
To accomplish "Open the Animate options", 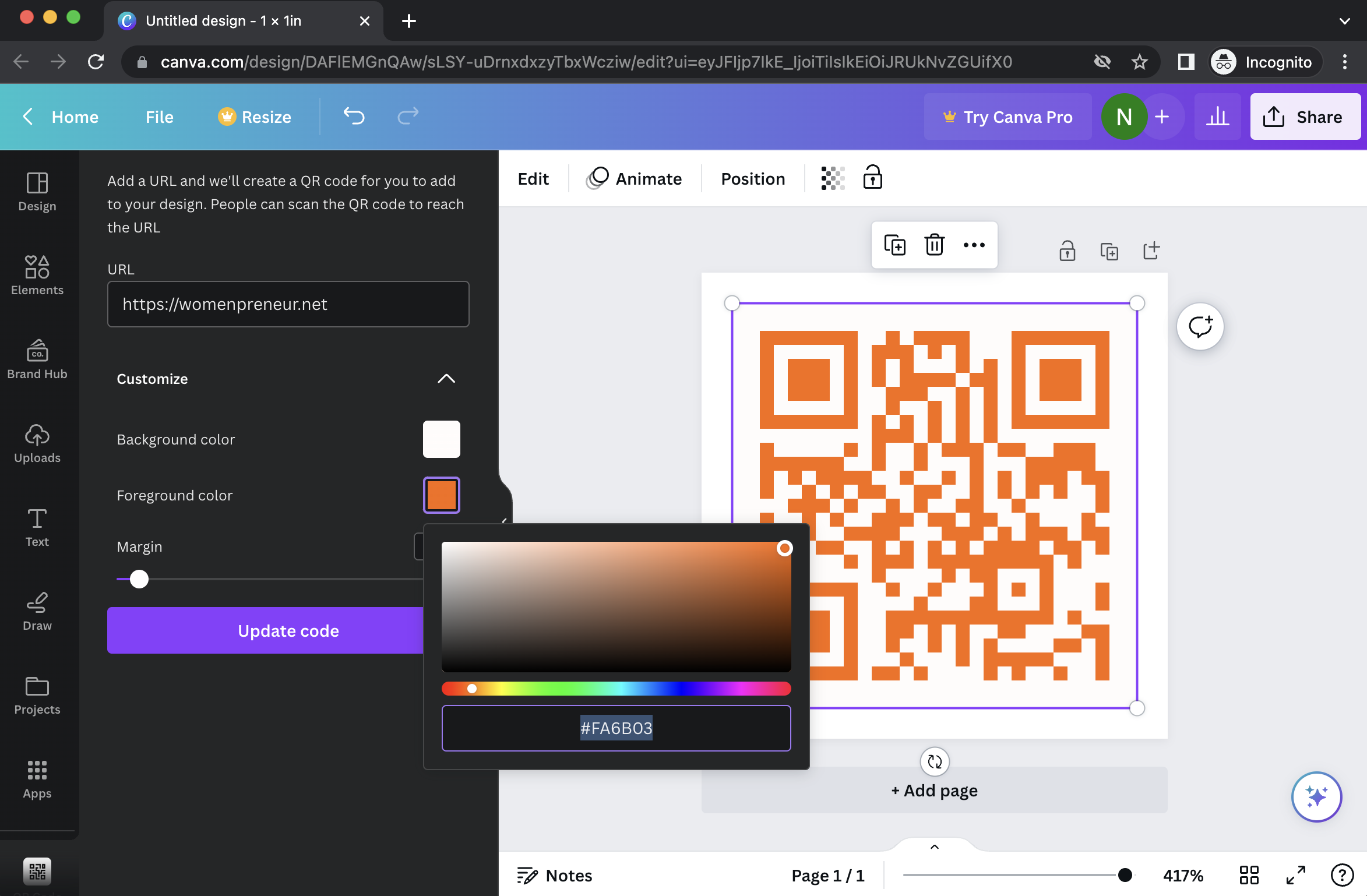I will point(634,178).
